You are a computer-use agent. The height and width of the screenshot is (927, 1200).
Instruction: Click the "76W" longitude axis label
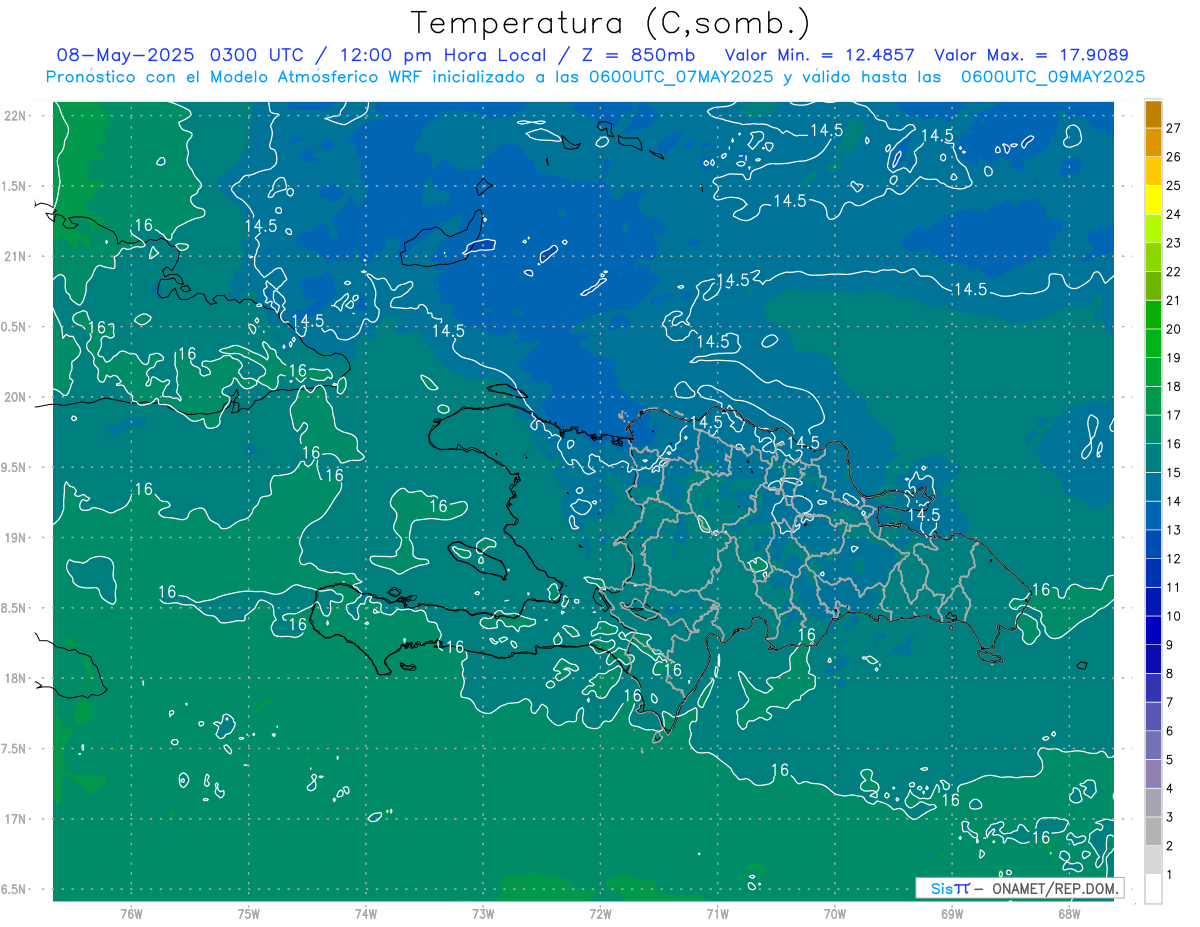pyautogui.click(x=131, y=913)
